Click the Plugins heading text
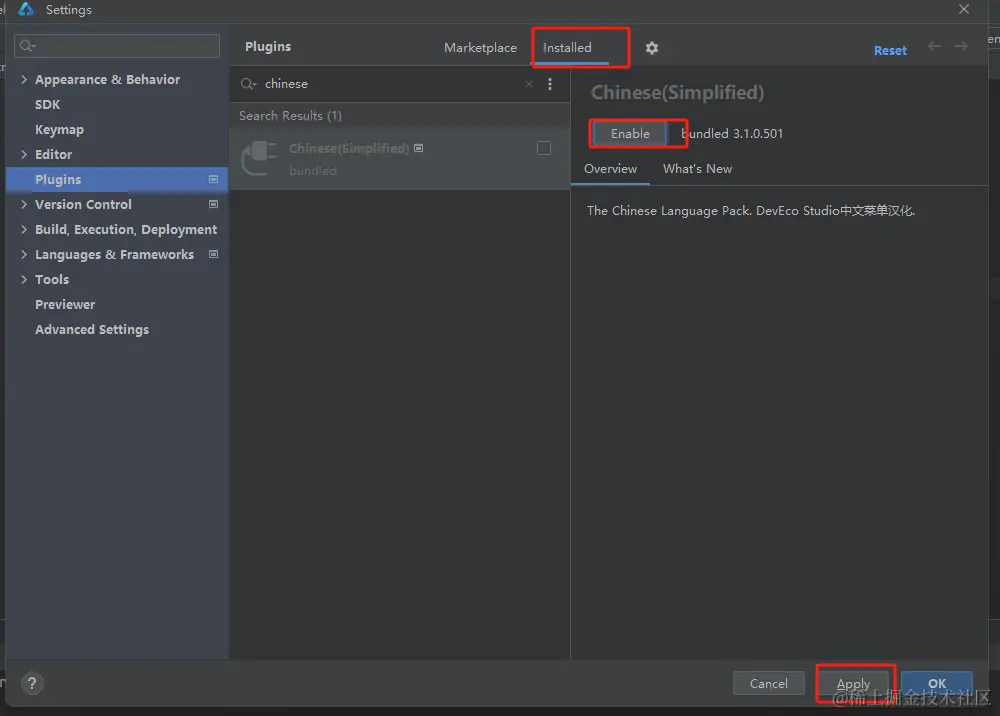This screenshot has width=1000, height=716. click(x=268, y=47)
